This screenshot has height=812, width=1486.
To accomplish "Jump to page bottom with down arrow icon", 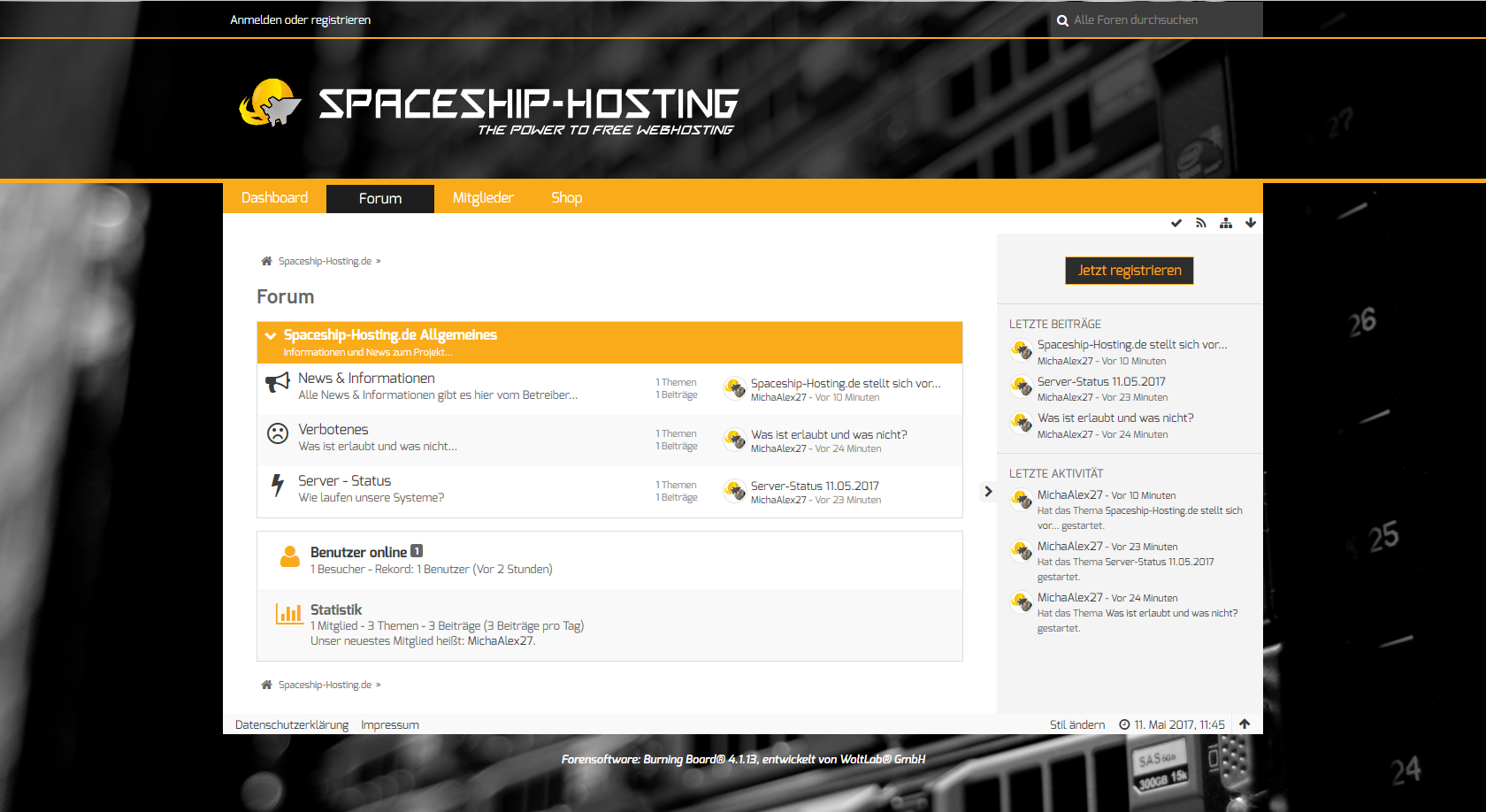I will 1250,223.
